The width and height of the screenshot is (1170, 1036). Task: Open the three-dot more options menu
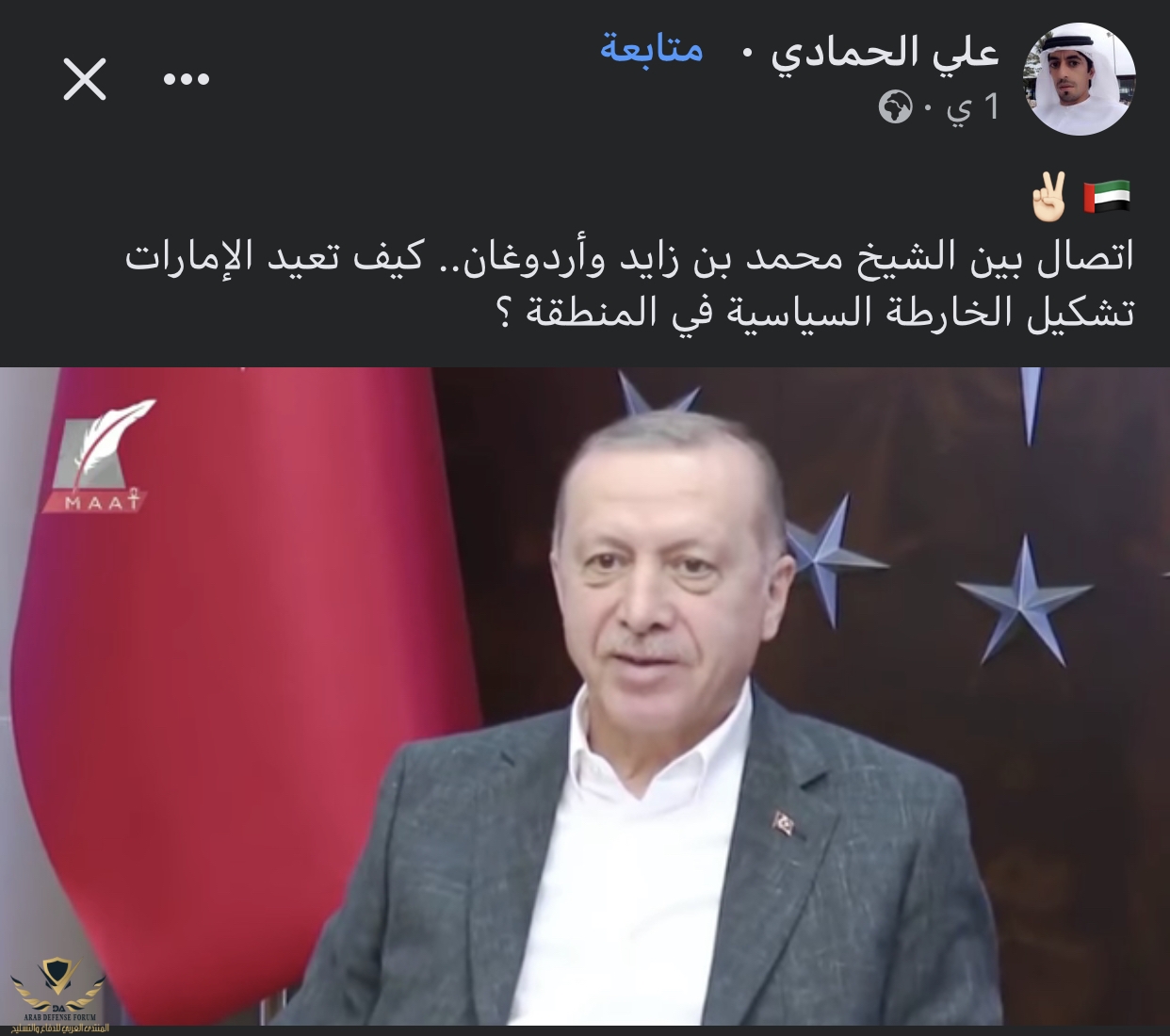pos(187,80)
